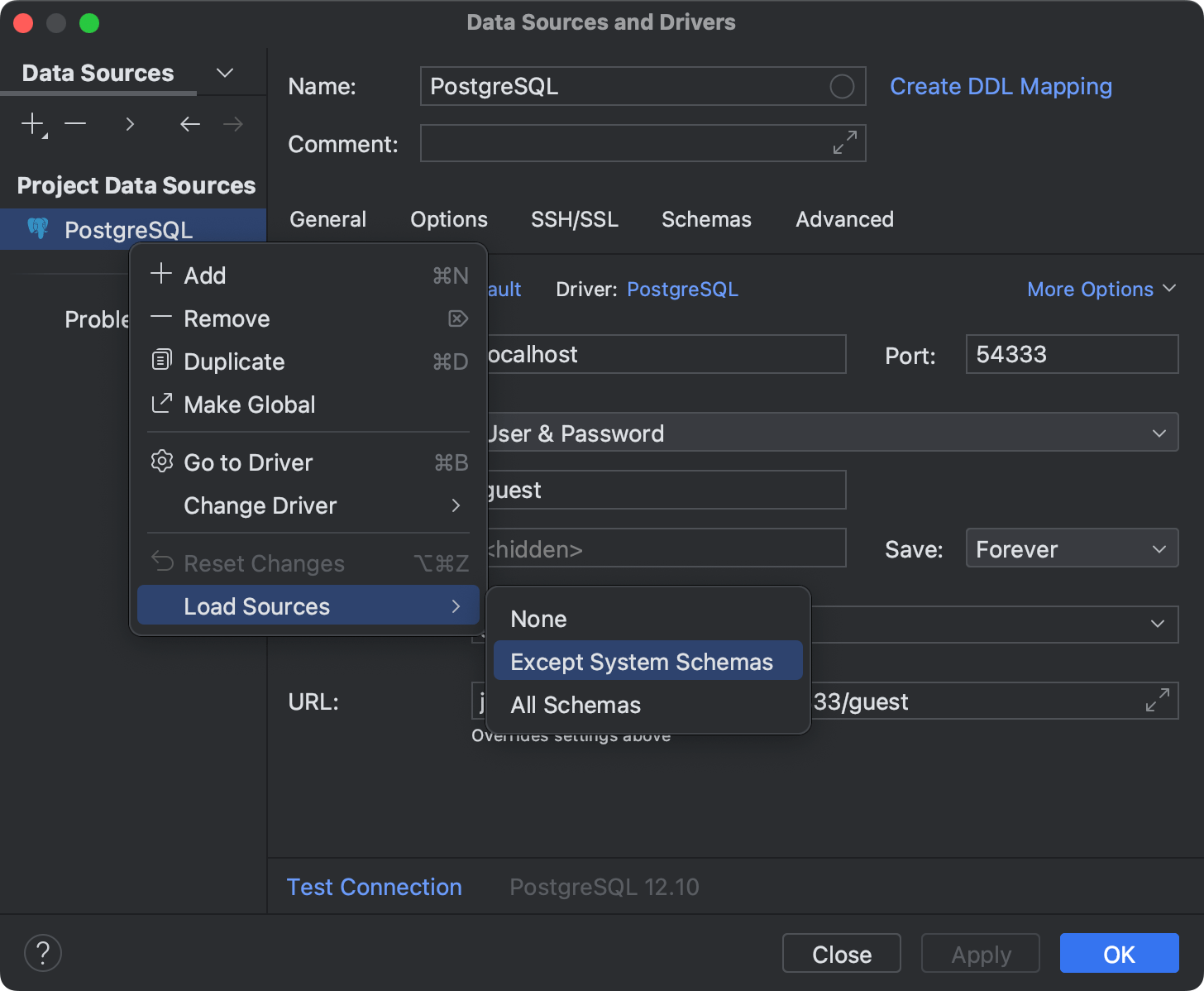Open the Data Sources tab dropdown chevron
1204x991 pixels.
224,73
